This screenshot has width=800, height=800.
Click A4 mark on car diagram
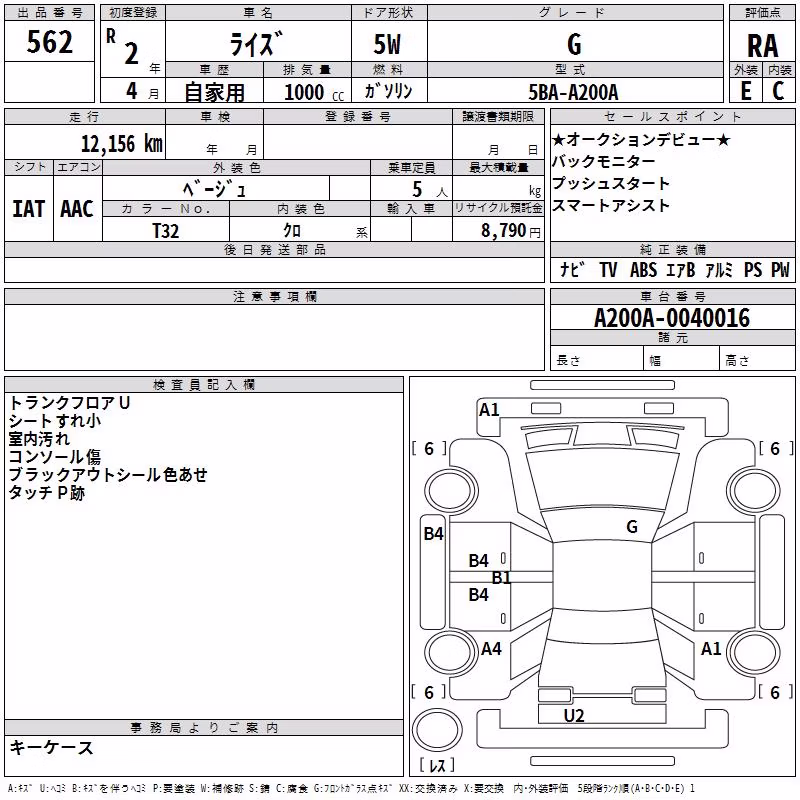point(491,648)
